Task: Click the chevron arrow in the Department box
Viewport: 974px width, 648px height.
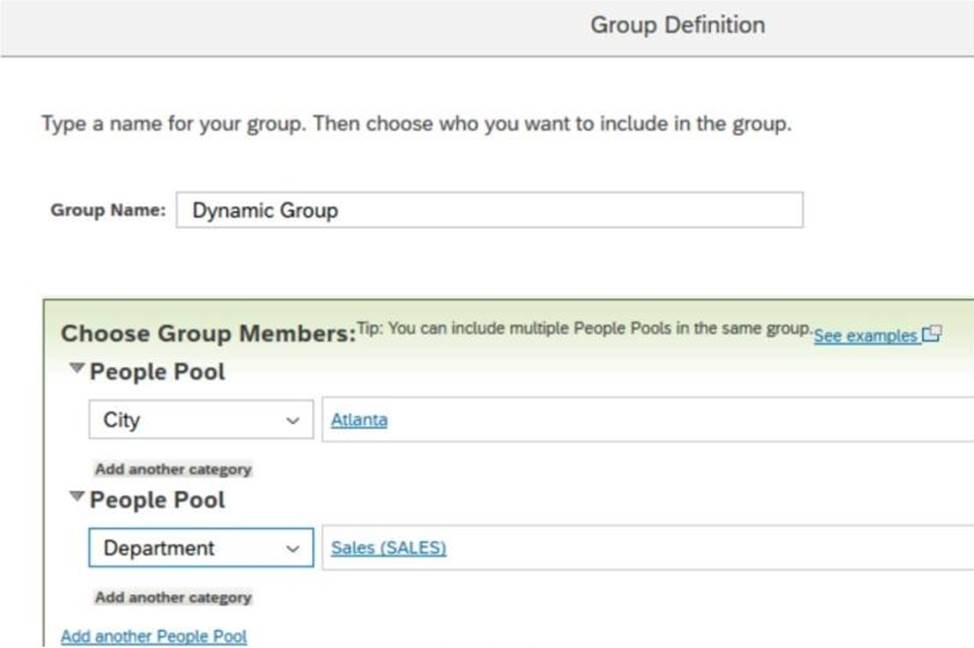Action: coord(293,549)
